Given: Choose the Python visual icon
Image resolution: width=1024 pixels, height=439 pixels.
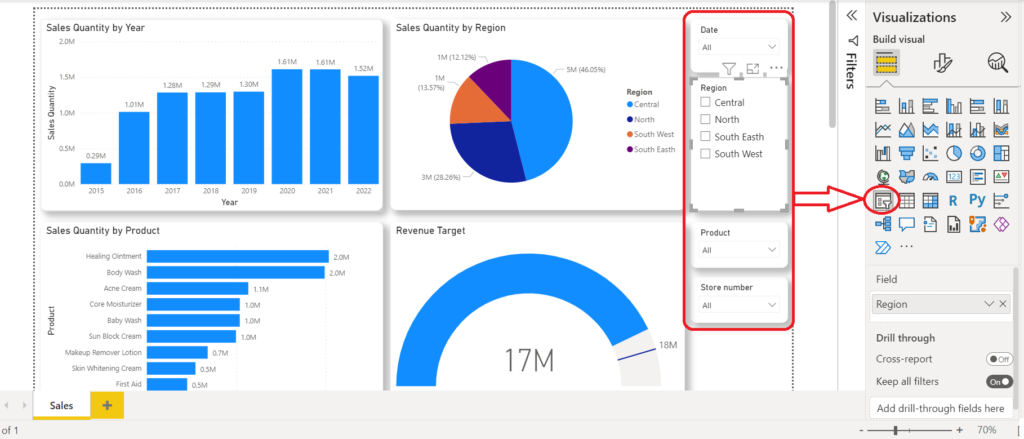Looking at the screenshot, I should (977, 201).
